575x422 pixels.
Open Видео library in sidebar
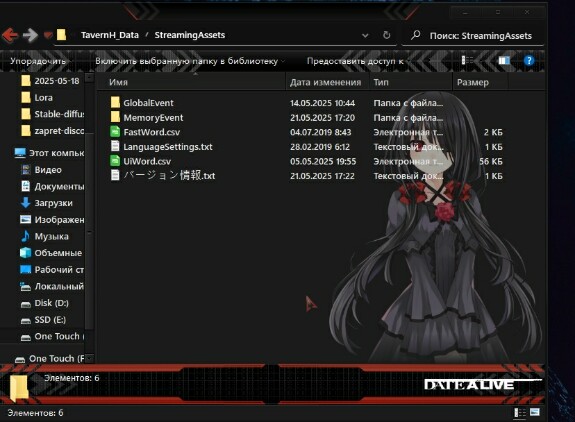pyautogui.click(x=41, y=170)
